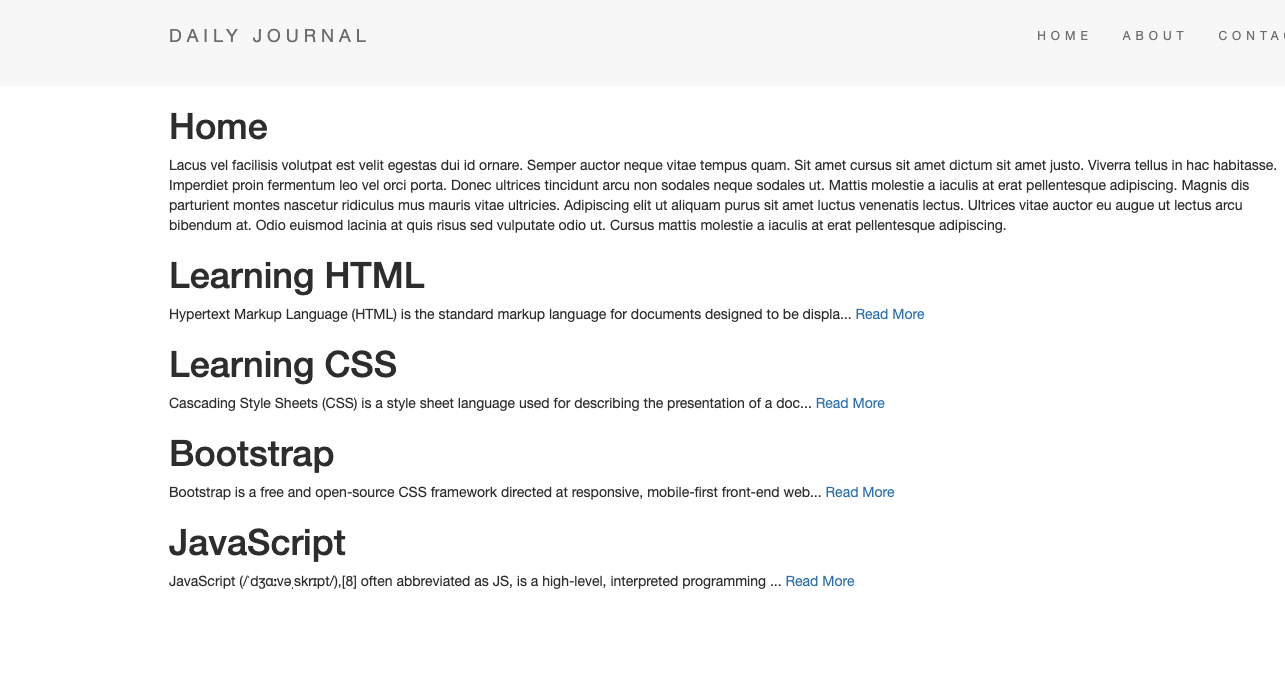Go to the ABOUT navigation item
Image resolution: width=1285 pixels, height=689 pixels.
[1154, 36]
